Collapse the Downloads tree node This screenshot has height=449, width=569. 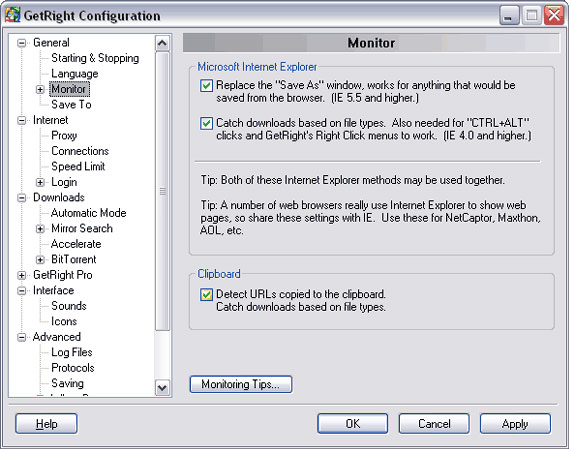tap(22, 198)
